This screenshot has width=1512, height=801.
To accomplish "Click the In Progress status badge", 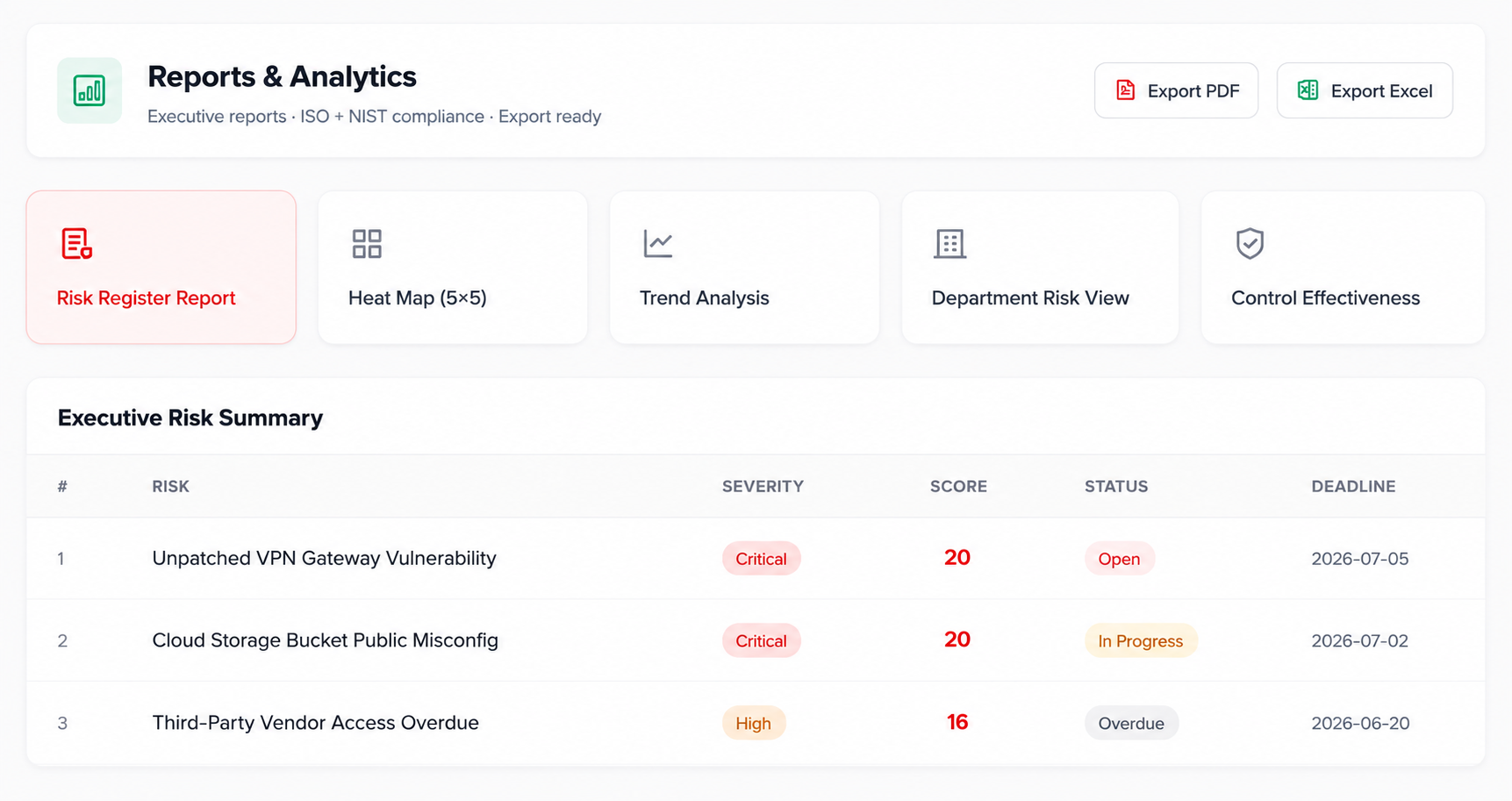I will [x=1141, y=640].
